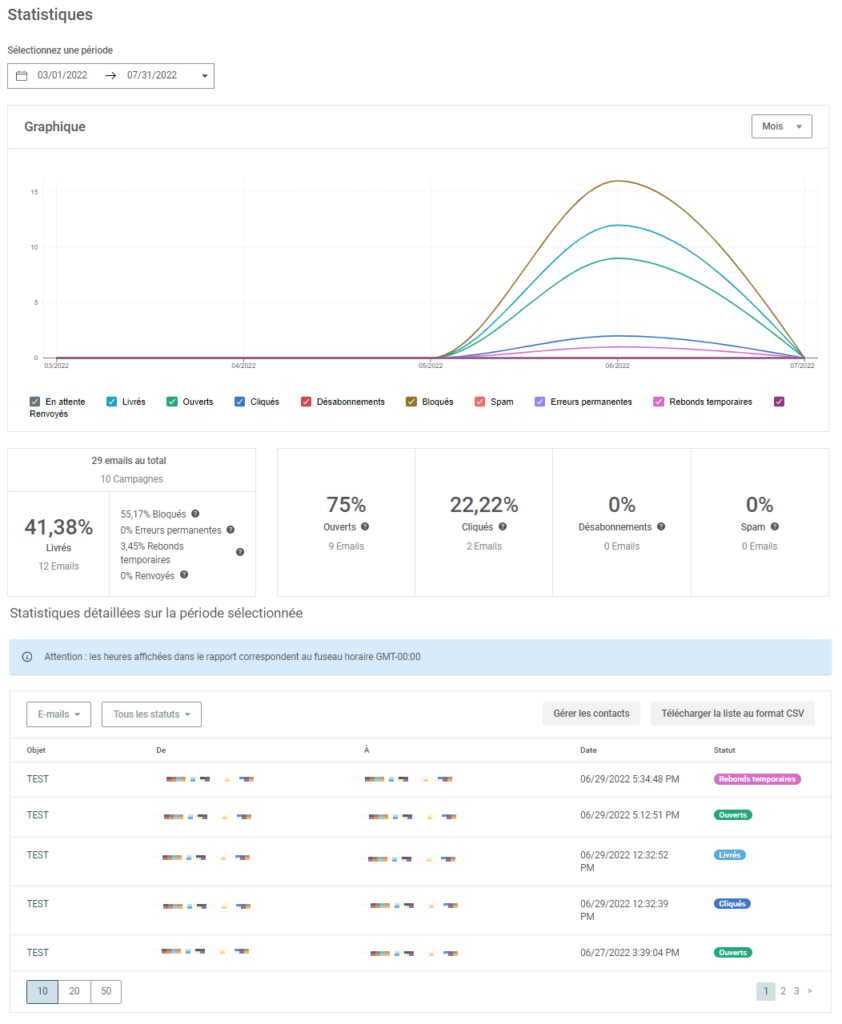Click the Cliqués status badge
The image size is (842, 1024).
pyautogui.click(x=732, y=904)
